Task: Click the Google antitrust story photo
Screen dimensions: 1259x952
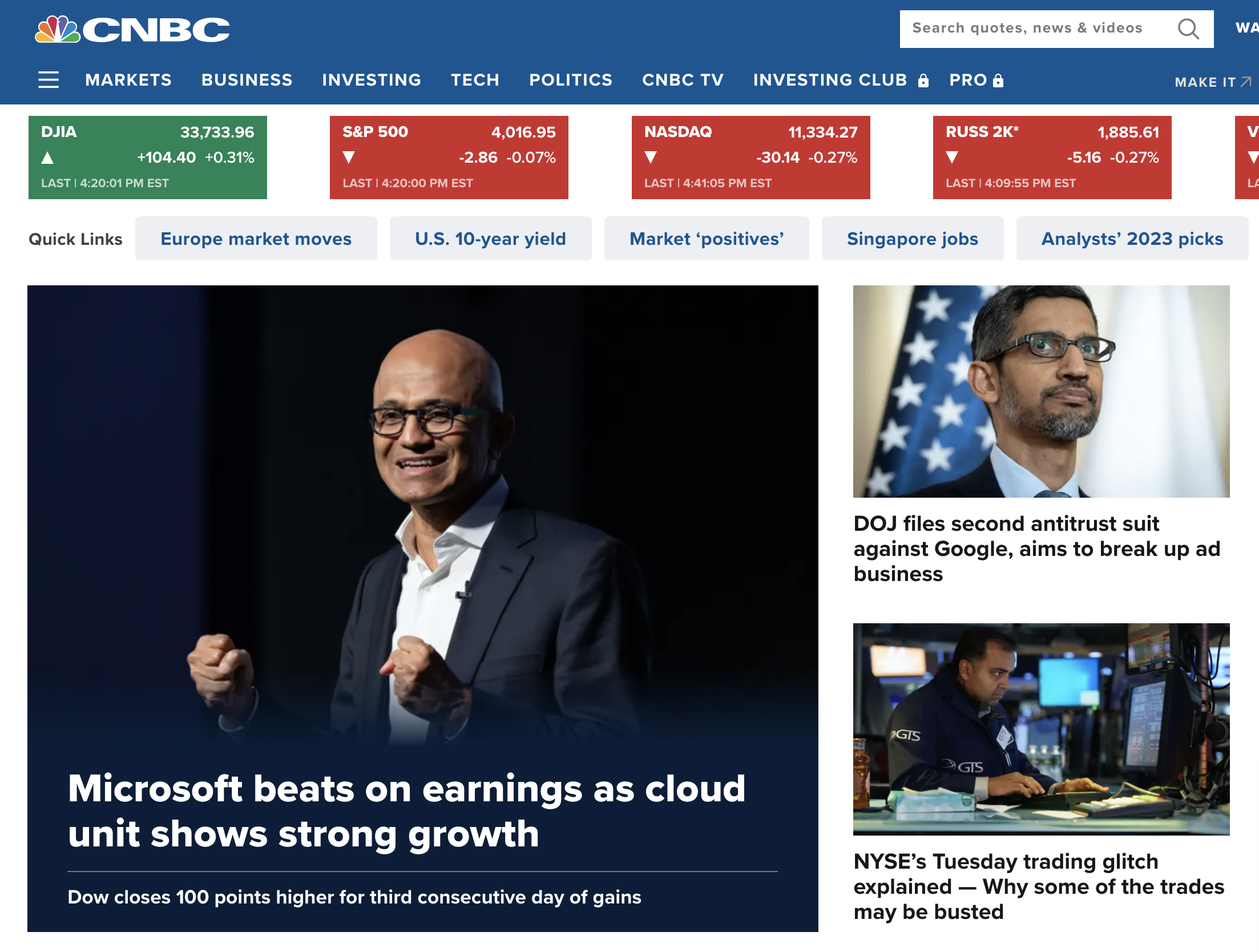Action: [1042, 392]
